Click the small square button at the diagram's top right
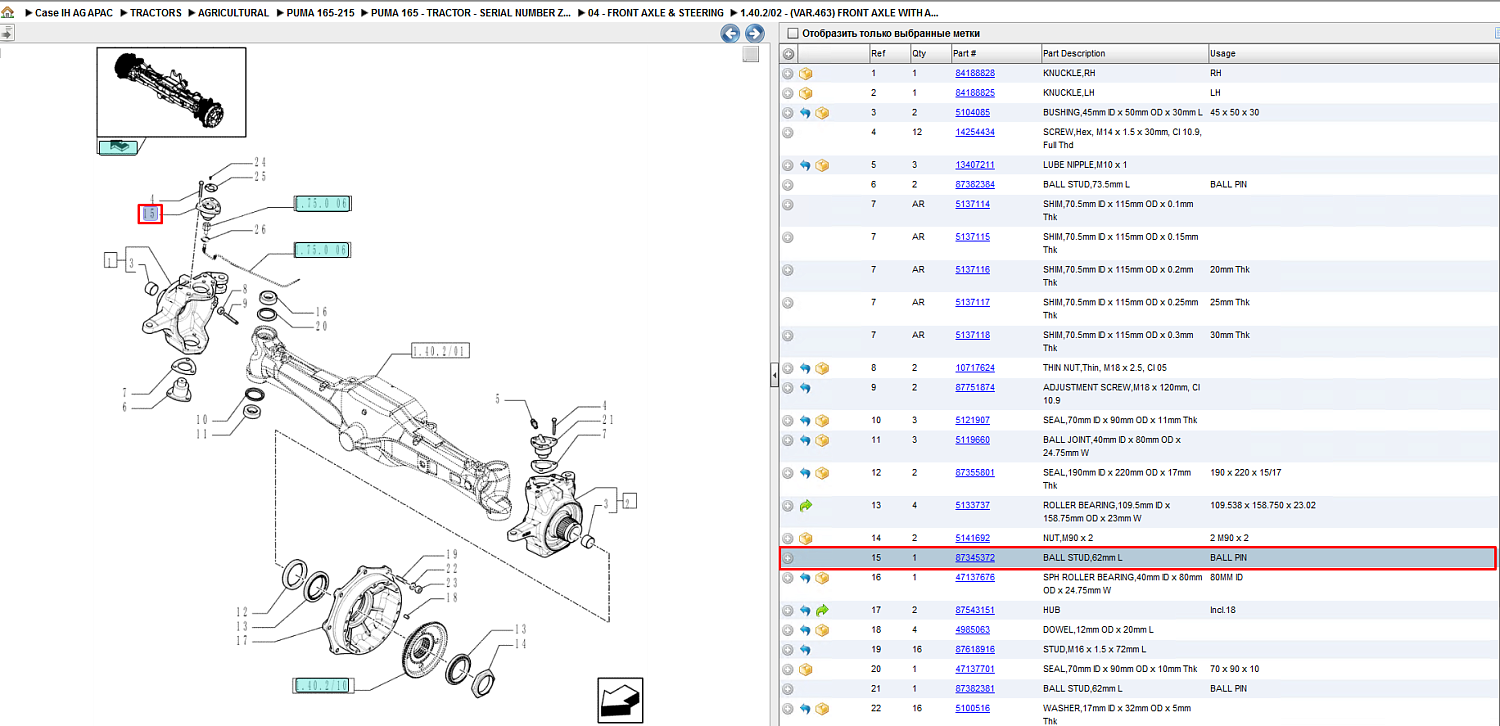Viewport: 1500px width, 726px height. click(751, 55)
